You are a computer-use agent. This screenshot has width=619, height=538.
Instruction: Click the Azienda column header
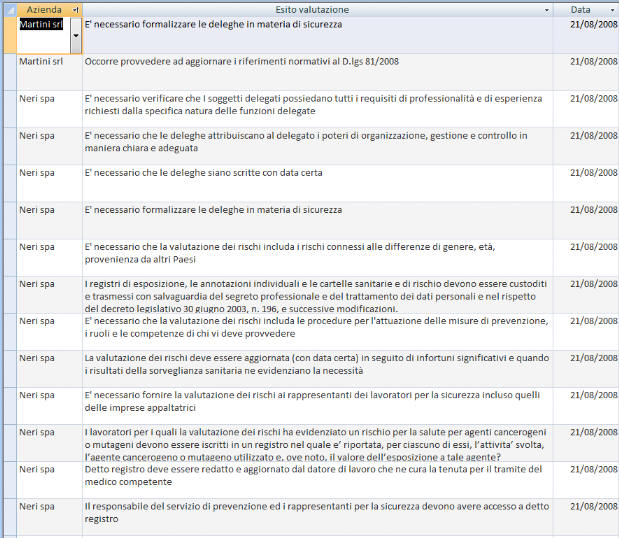point(43,9)
